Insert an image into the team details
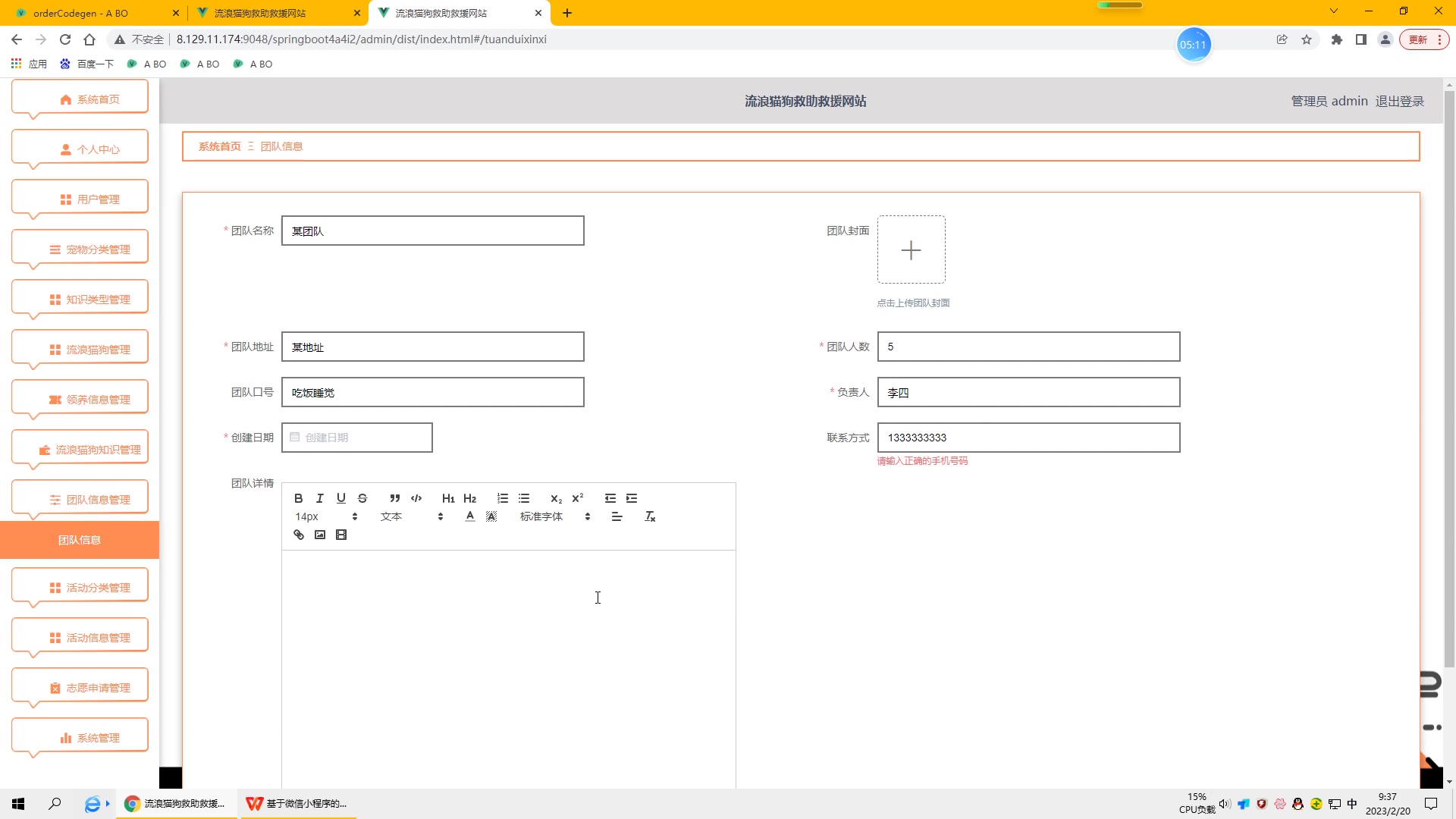The width and height of the screenshot is (1456, 819). (x=319, y=535)
